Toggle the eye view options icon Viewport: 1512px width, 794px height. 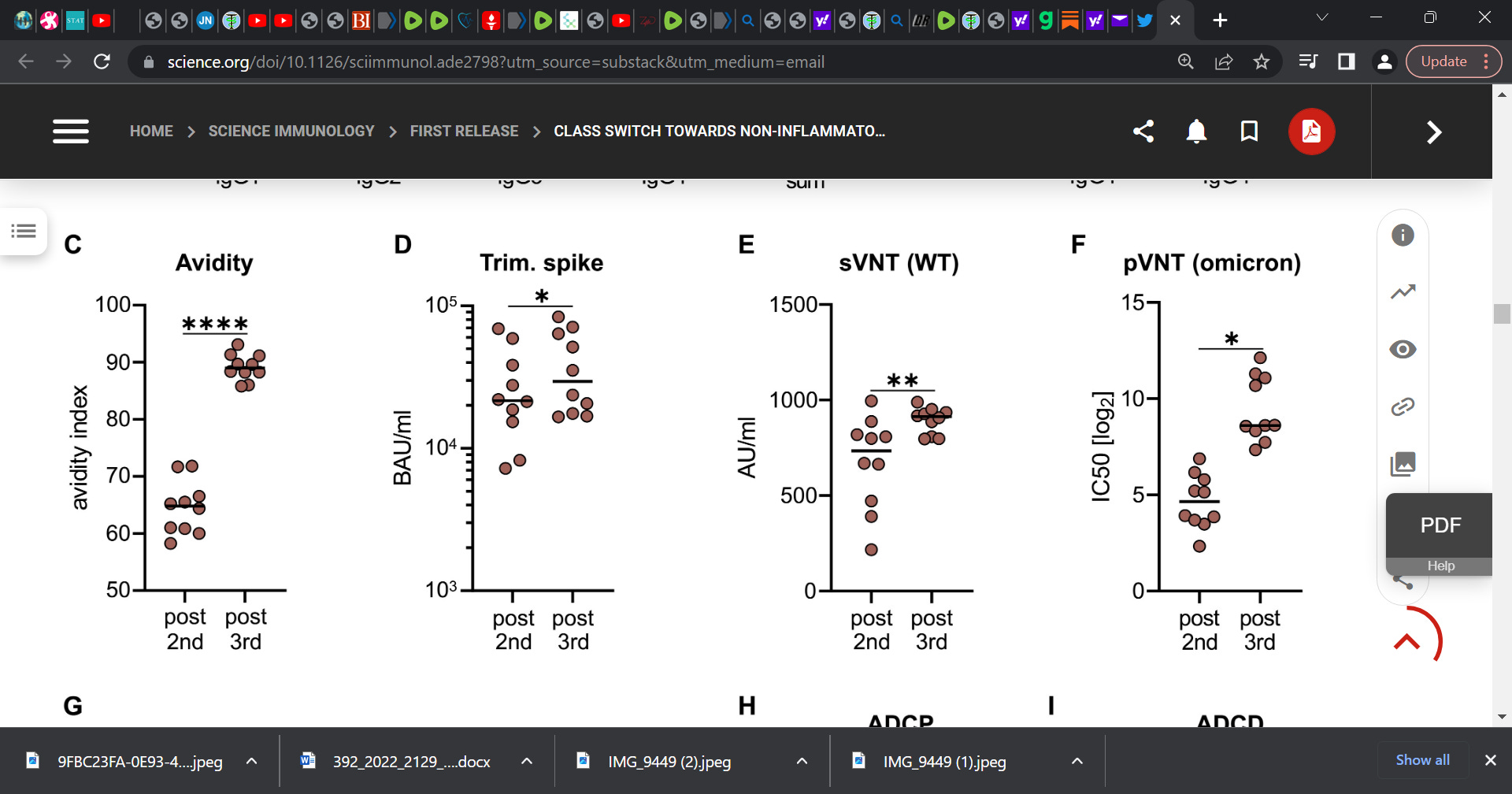(x=1403, y=349)
